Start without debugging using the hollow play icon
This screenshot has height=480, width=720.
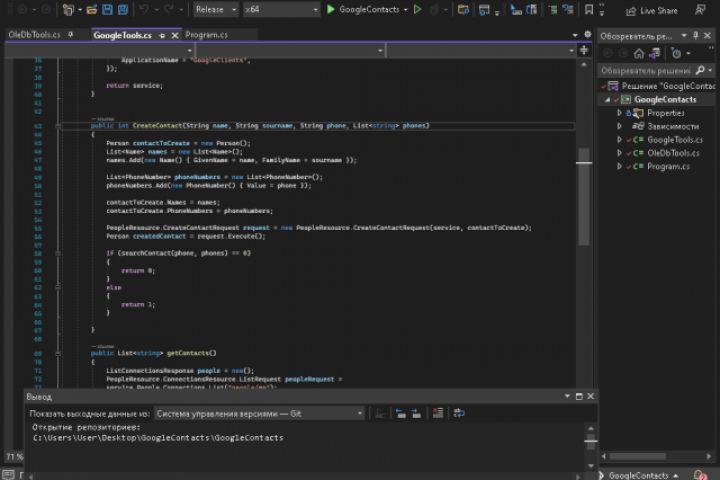417,9
